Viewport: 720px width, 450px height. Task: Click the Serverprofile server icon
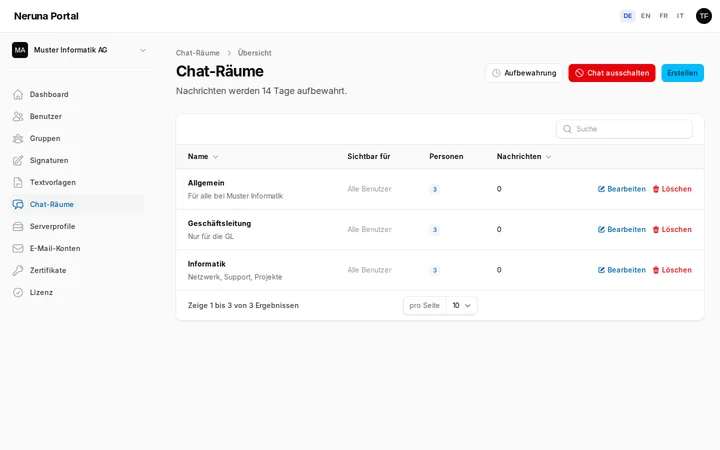tap(18, 227)
